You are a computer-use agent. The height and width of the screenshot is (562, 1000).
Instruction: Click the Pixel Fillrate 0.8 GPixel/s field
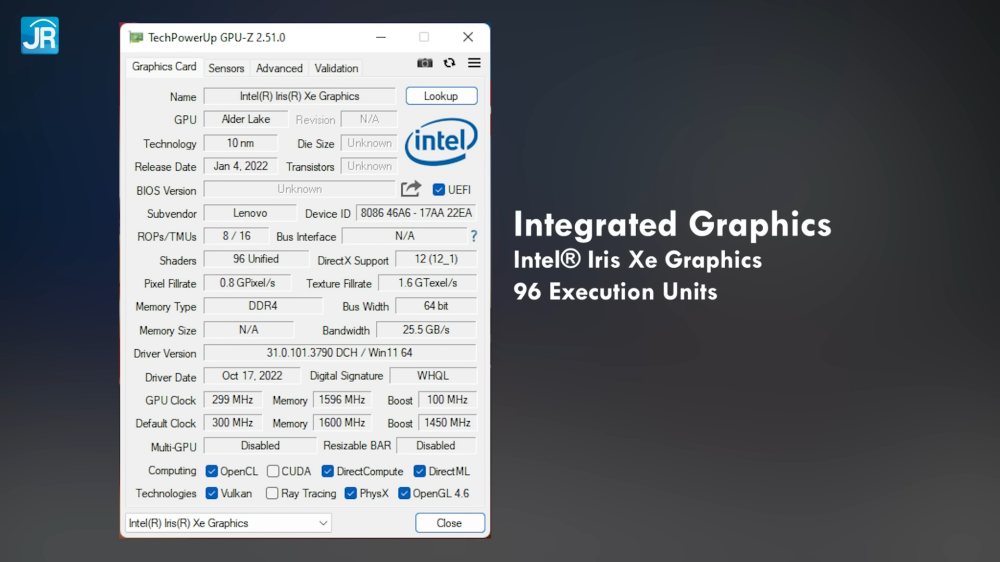(x=247, y=283)
